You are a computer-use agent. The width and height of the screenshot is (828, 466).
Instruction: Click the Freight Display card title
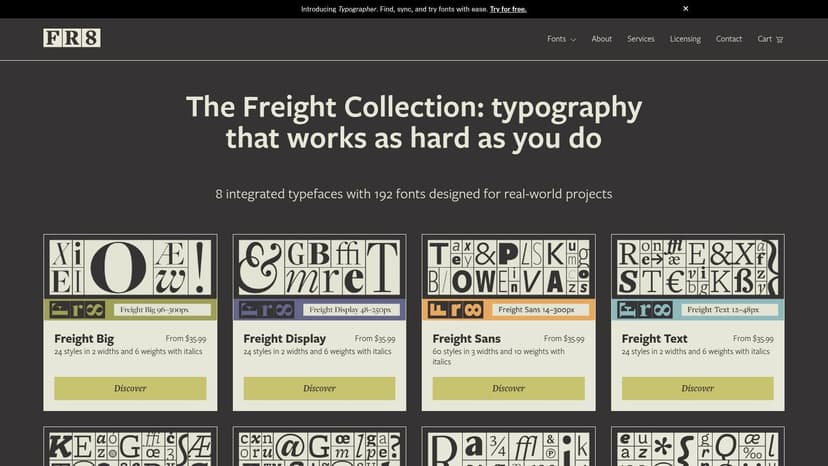tap(285, 339)
